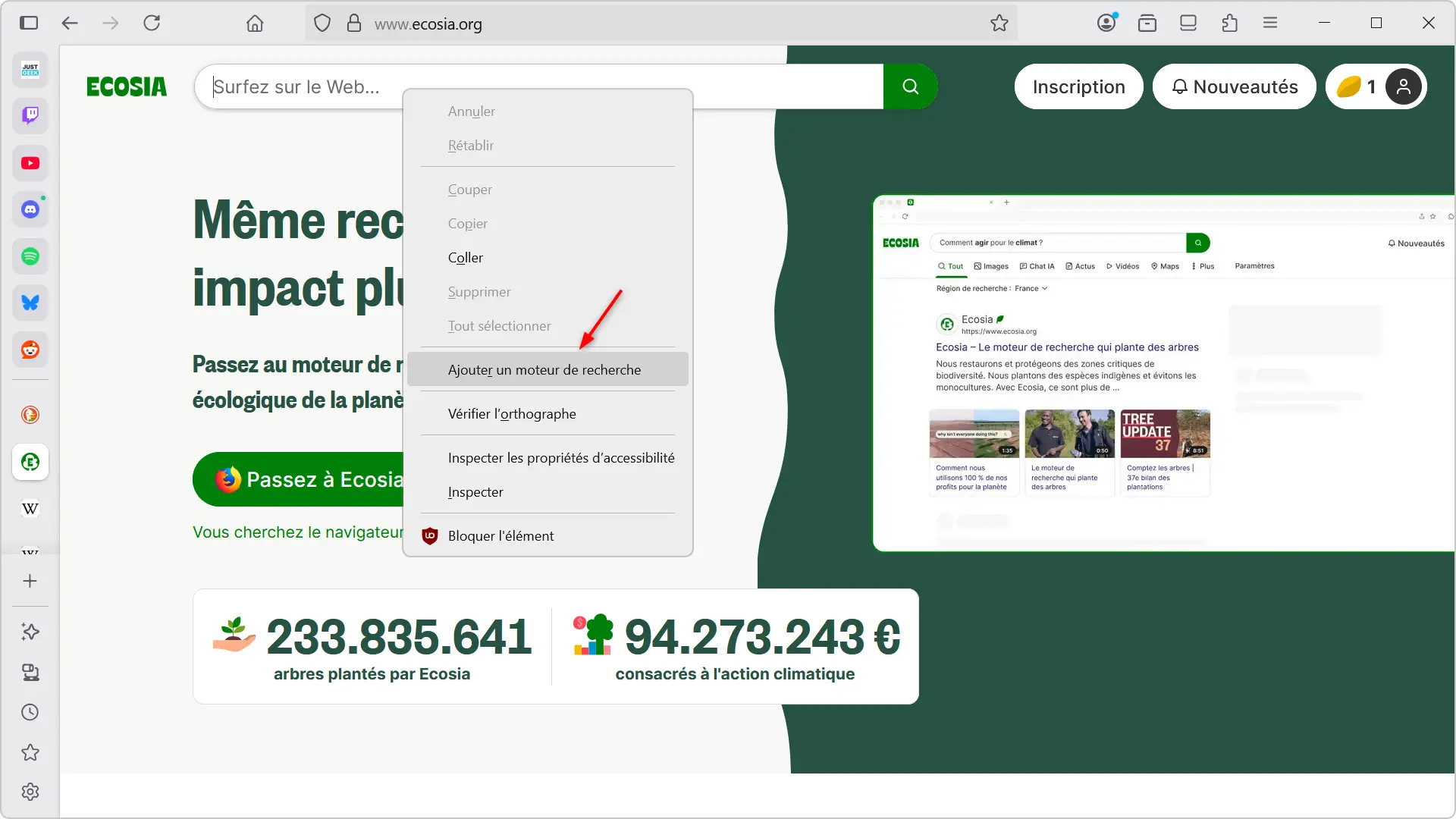Image resolution: width=1456 pixels, height=819 pixels.
Task: Click Passez à Ecosia button
Action: tap(299, 479)
